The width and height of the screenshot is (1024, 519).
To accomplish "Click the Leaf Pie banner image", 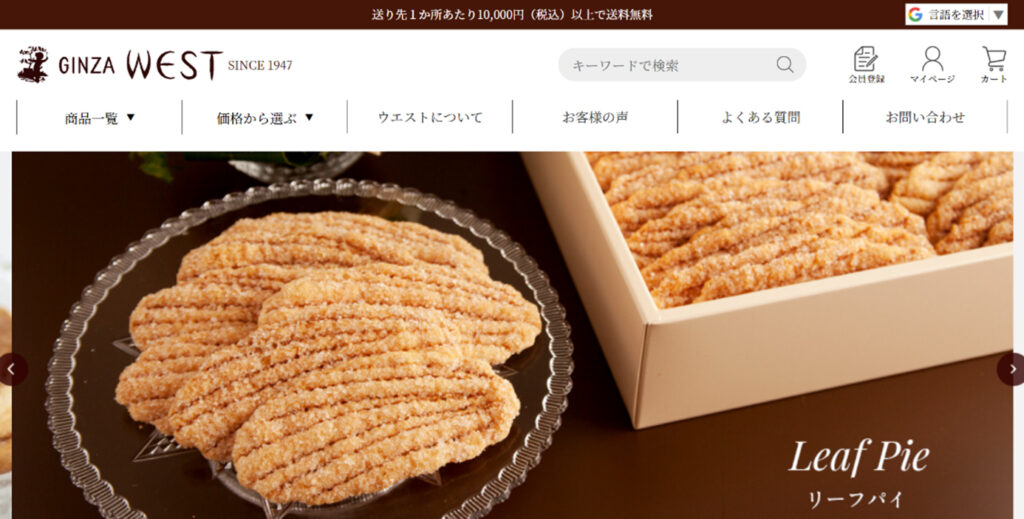I will (x=512, y=336).
